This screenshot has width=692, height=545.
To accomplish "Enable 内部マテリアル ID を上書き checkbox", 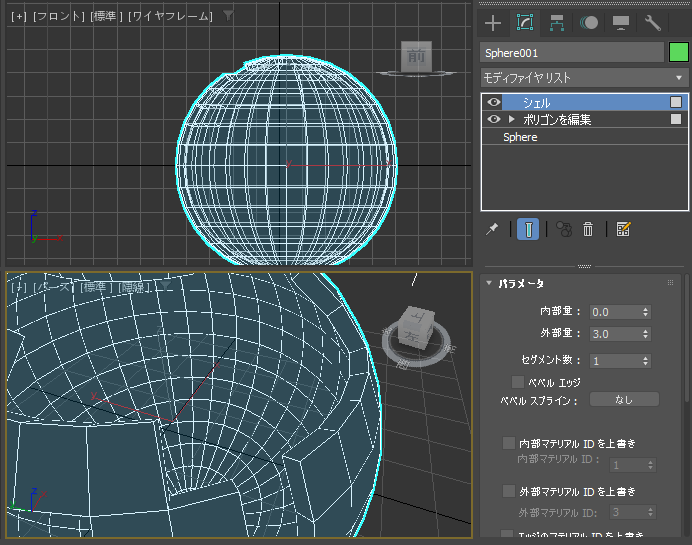I will 508,443.
